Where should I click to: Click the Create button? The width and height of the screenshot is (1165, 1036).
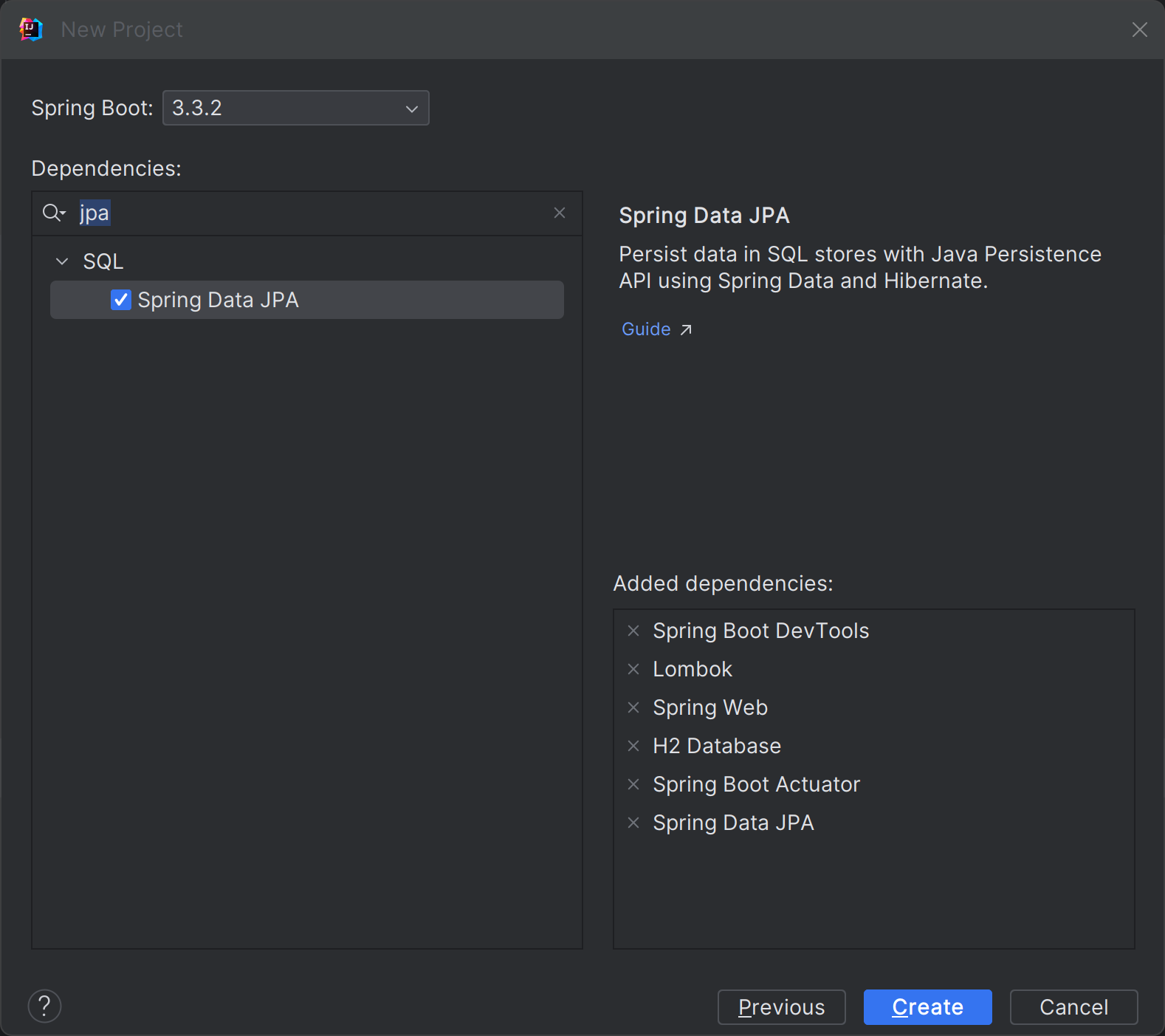[x=928, y=1007]
